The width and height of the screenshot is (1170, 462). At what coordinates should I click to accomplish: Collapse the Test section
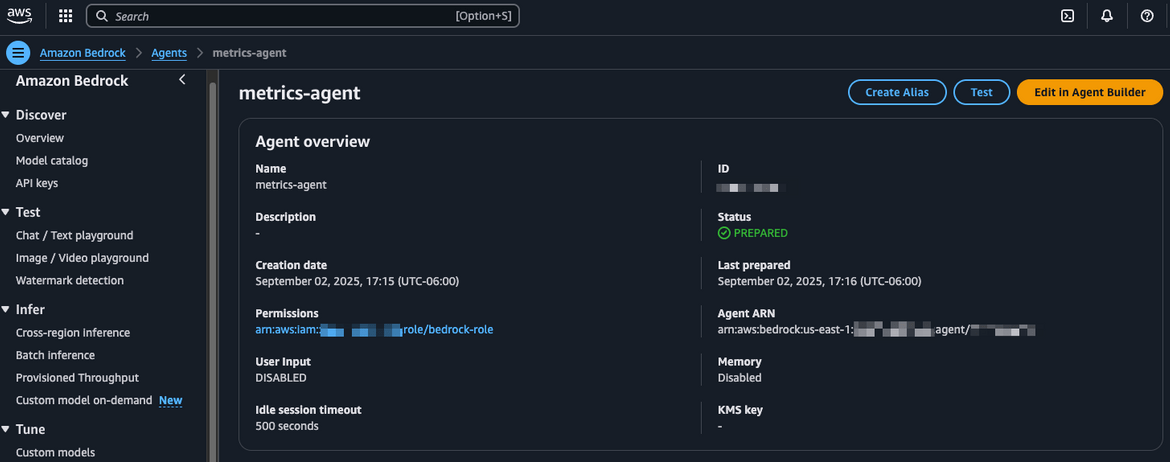coord(6,212)
